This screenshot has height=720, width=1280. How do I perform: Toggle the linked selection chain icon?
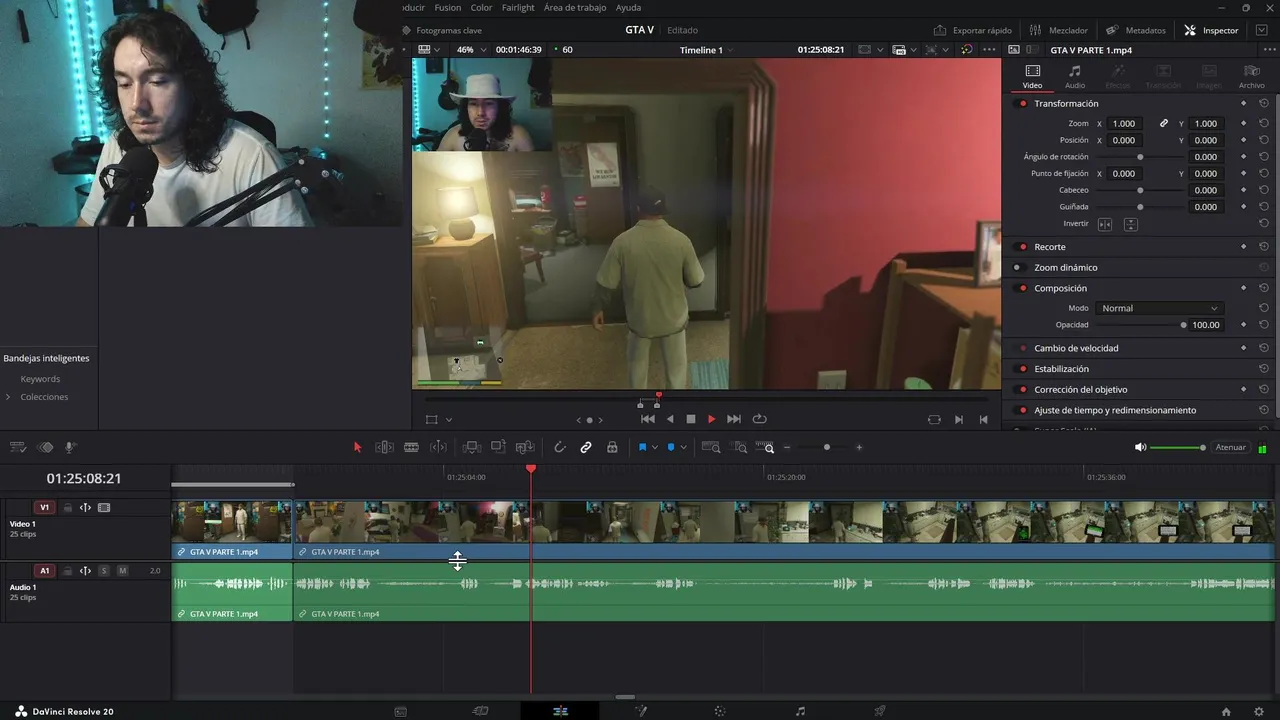point(586,447)
